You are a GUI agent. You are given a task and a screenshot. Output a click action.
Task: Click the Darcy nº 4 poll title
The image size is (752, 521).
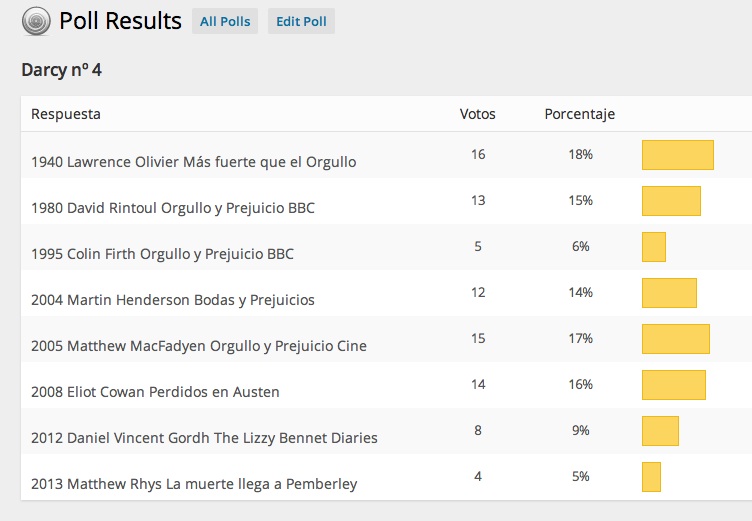point(61,70)
